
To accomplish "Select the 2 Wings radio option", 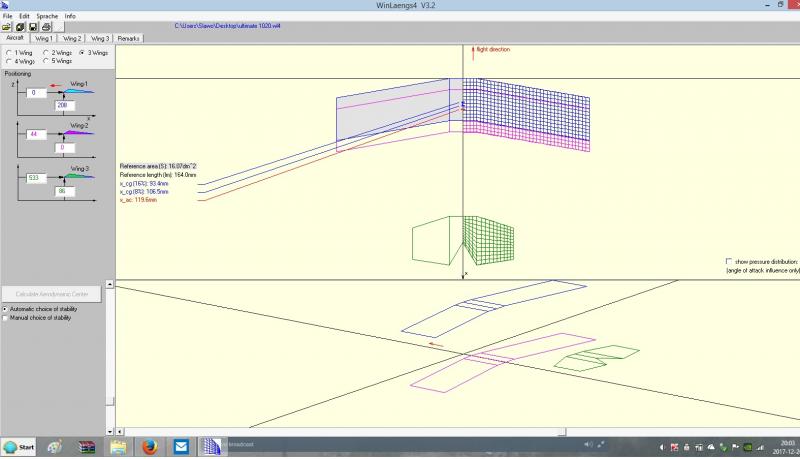I will click(44, 52).
